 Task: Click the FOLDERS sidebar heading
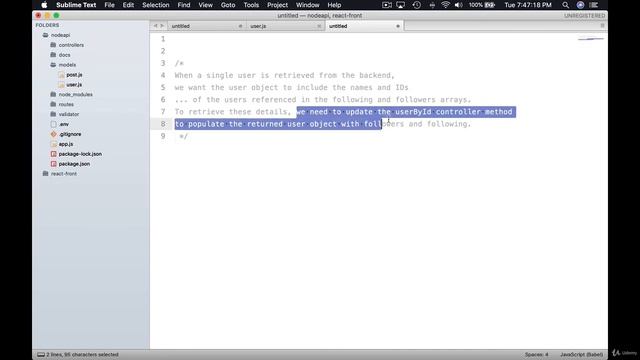pos(47,25)
